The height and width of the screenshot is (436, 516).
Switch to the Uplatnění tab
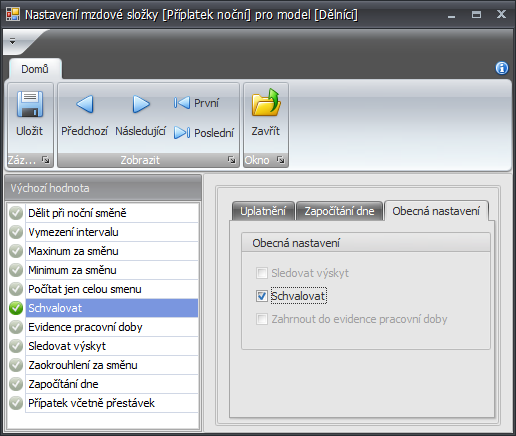(263, 211)
